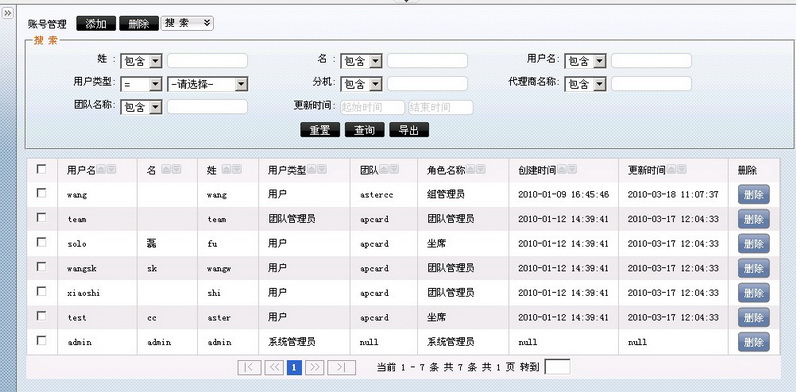Open the 团队名称 condition dropdown

click(141, 107)
